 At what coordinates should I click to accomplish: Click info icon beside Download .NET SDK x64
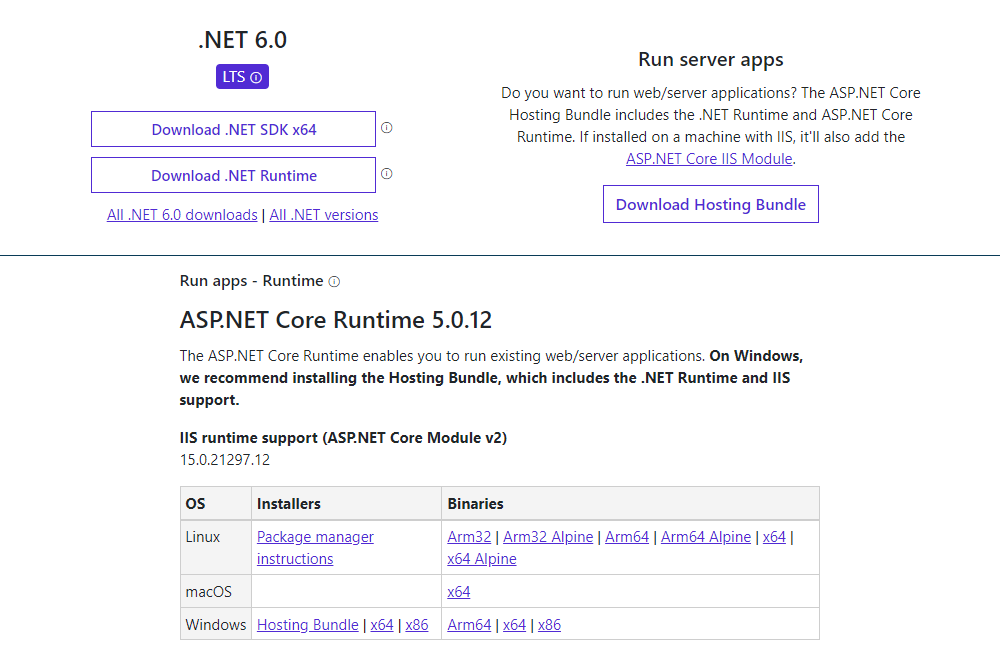(387, 128)
